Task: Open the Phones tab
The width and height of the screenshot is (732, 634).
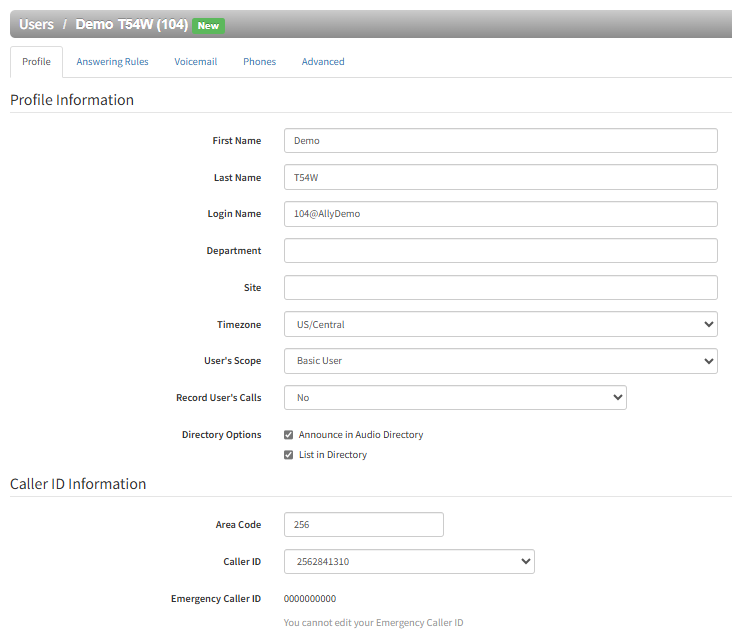Action: point(259,62)
